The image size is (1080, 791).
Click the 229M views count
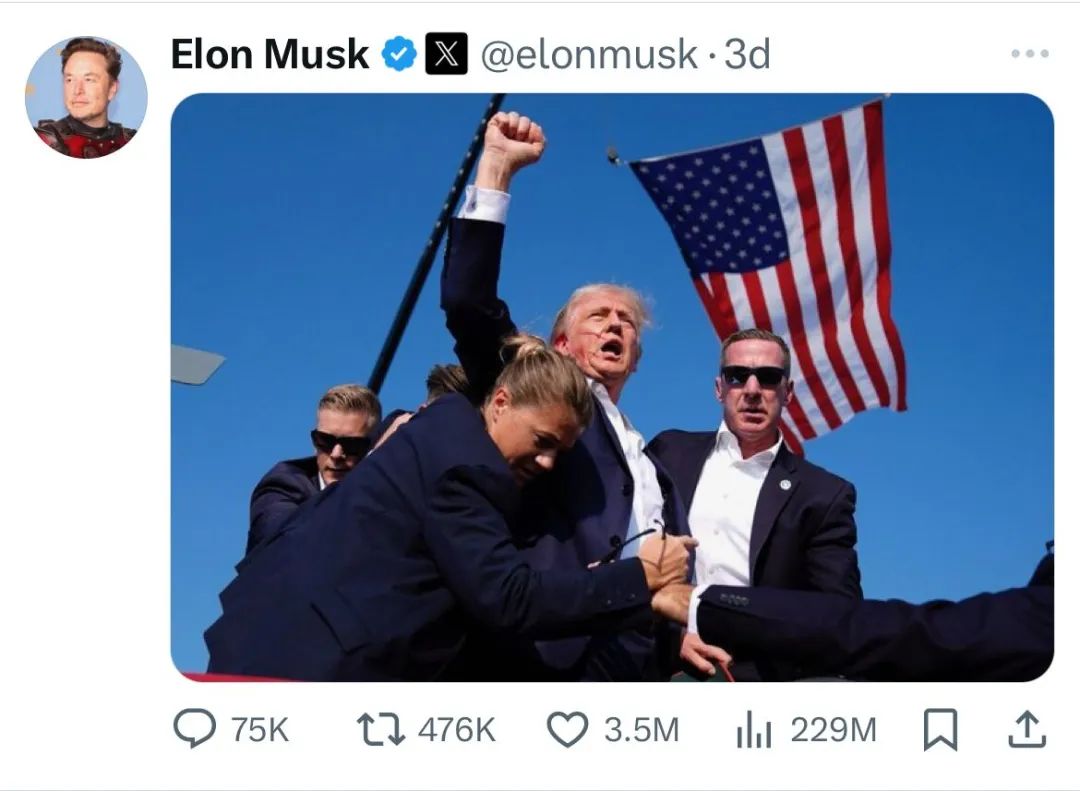(x=833, y=730)
